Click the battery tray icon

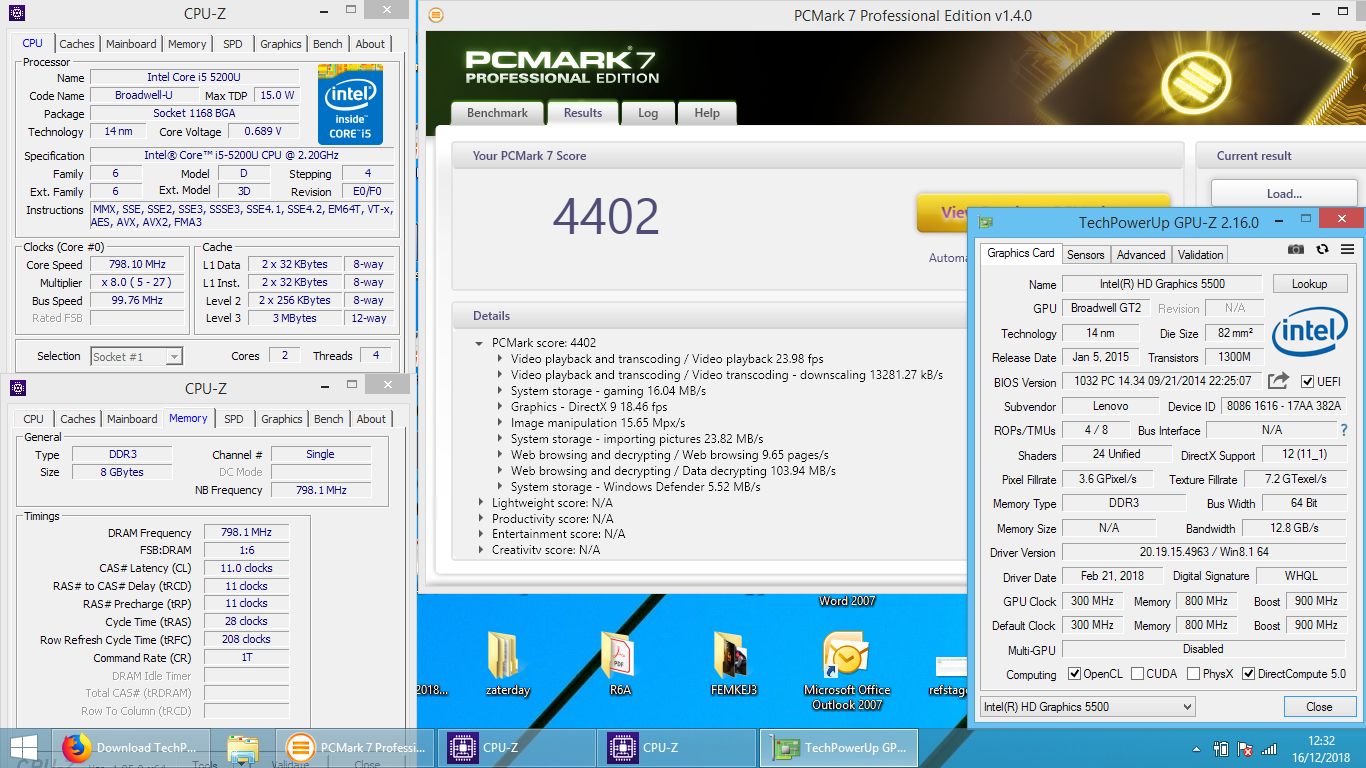pos(1221,748)
